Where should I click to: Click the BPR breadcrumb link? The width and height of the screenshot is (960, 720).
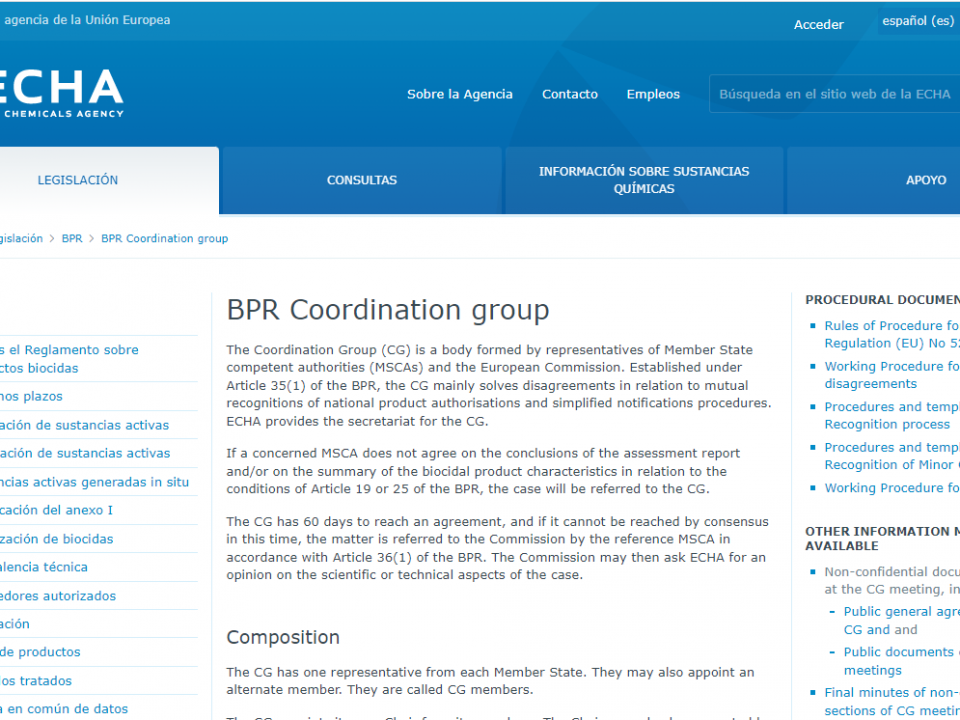[x=72, y=239]
